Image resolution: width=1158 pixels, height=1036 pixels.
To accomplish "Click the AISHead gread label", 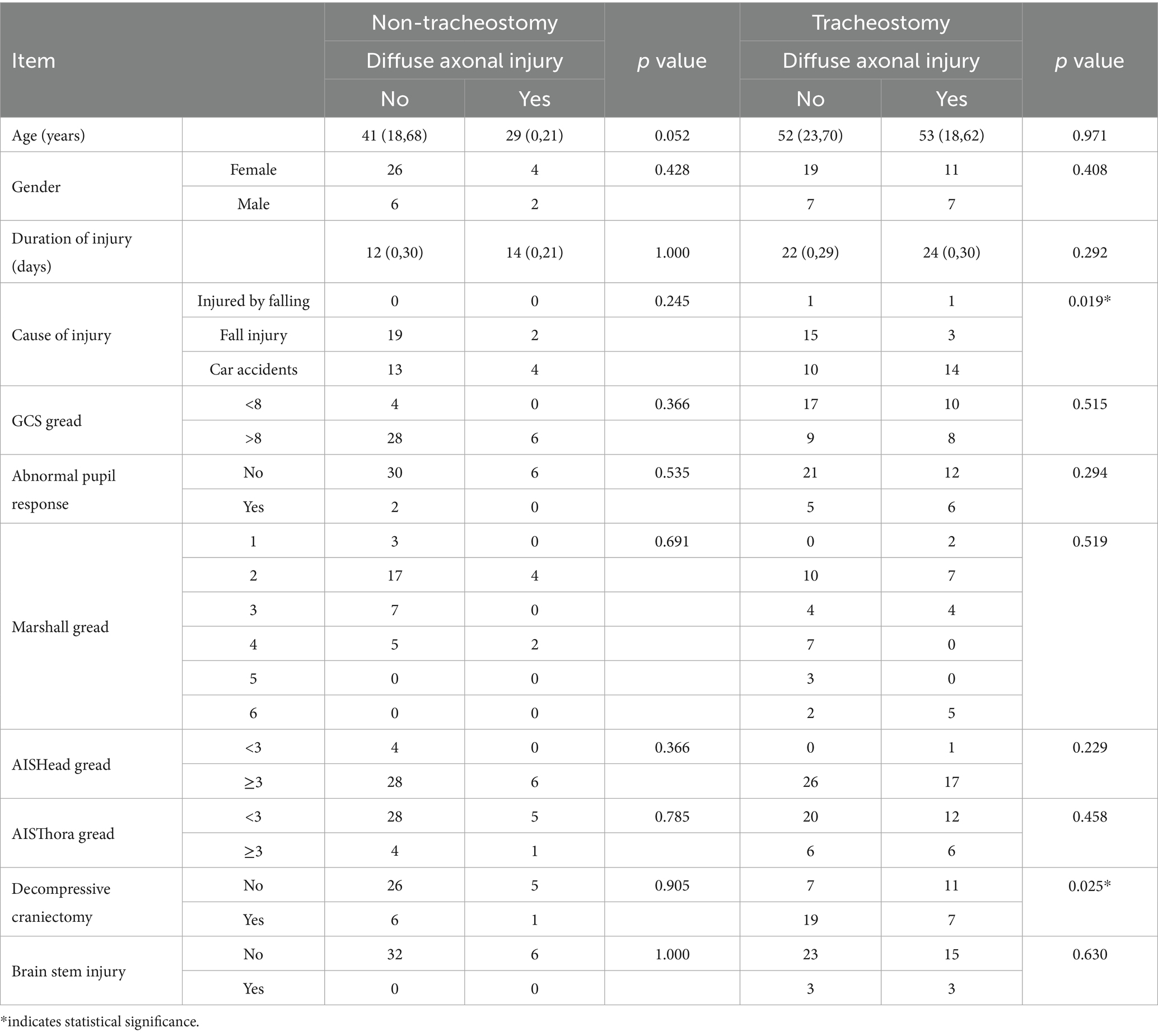I will [x=62, y=765].
